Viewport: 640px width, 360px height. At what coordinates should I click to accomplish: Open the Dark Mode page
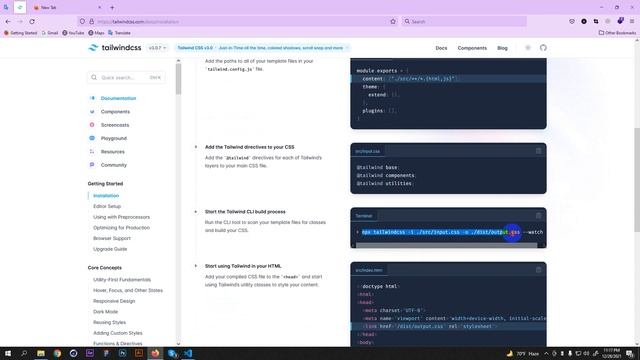point(106,311)
